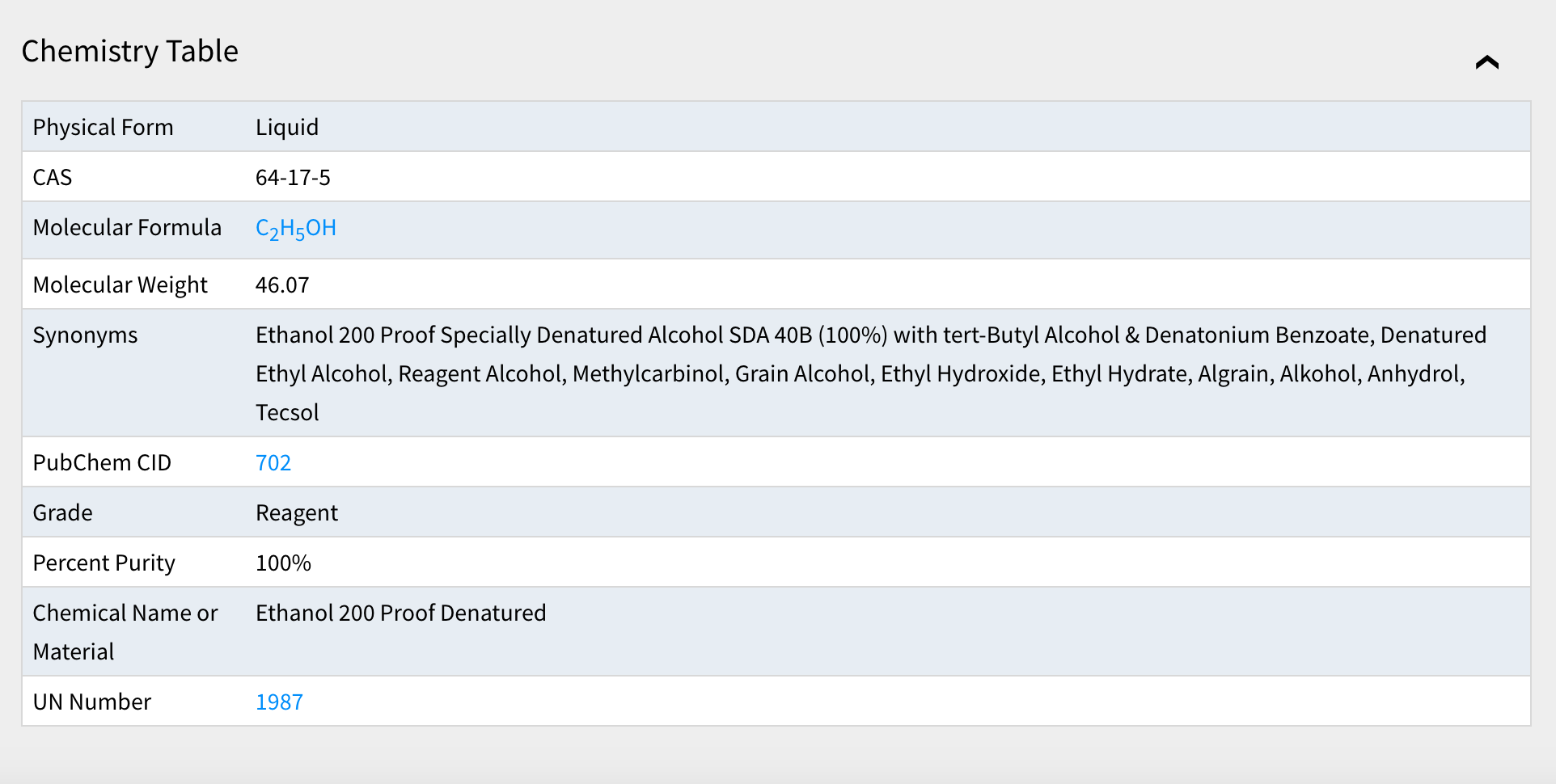Open the C2H5OH molecular formula link

(x=296, y=230)
